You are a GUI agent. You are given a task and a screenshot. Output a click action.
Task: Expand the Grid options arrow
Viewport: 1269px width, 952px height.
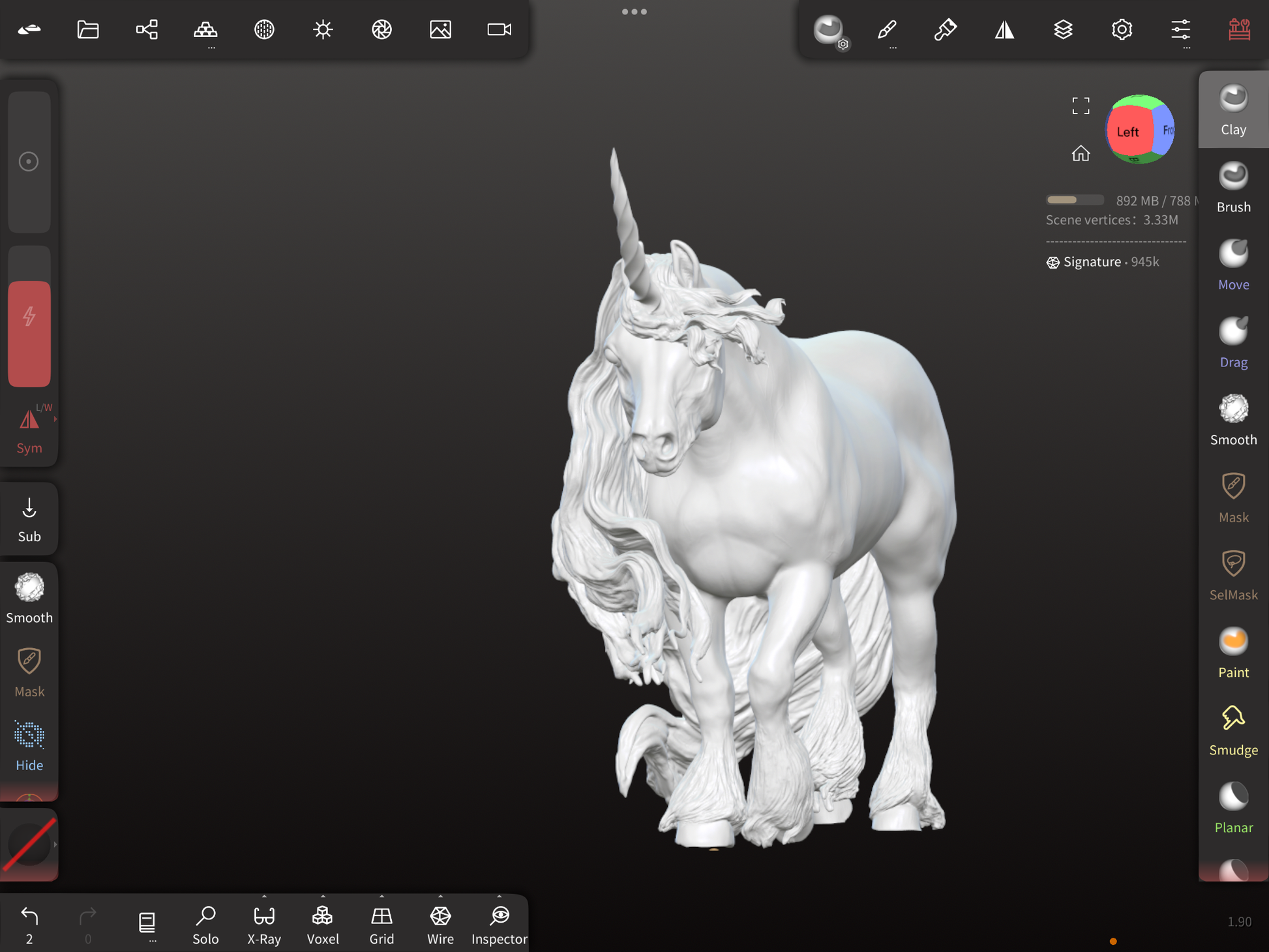[381, 897]
